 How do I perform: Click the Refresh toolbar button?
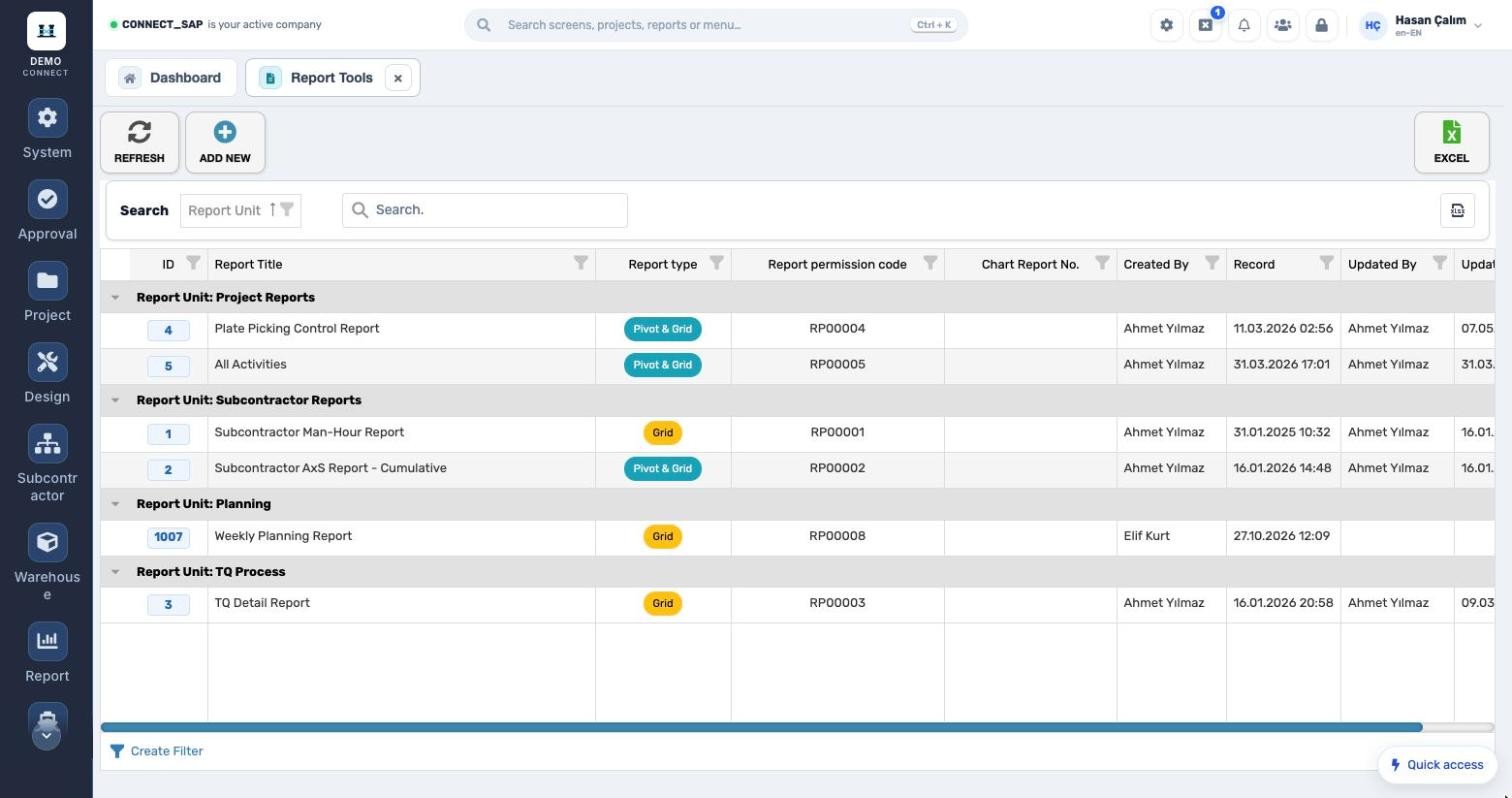click(x=139, y=142)
